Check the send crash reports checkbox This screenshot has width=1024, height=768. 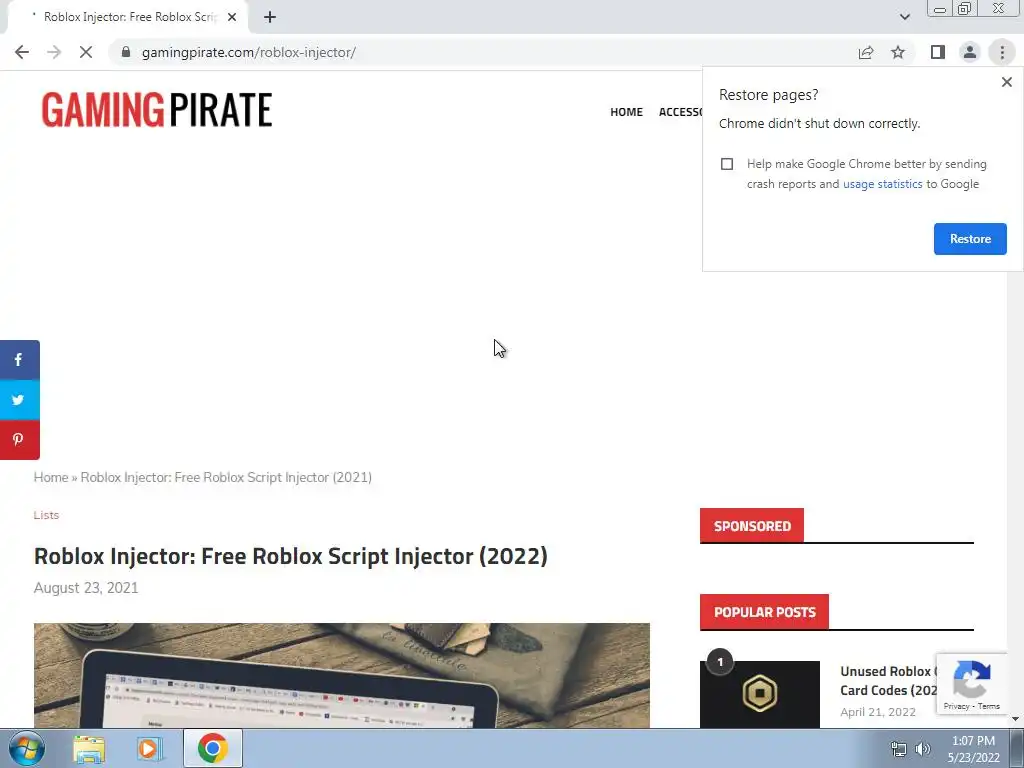pos(727,164)
